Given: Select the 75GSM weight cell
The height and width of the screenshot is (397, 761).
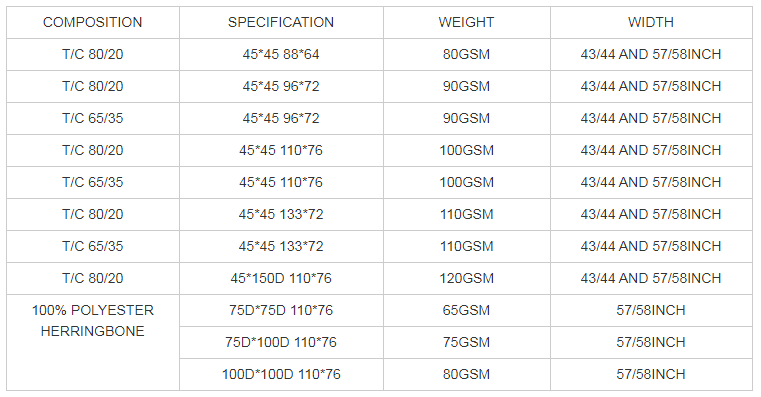Looking at the screenshot, I should 466,343.
